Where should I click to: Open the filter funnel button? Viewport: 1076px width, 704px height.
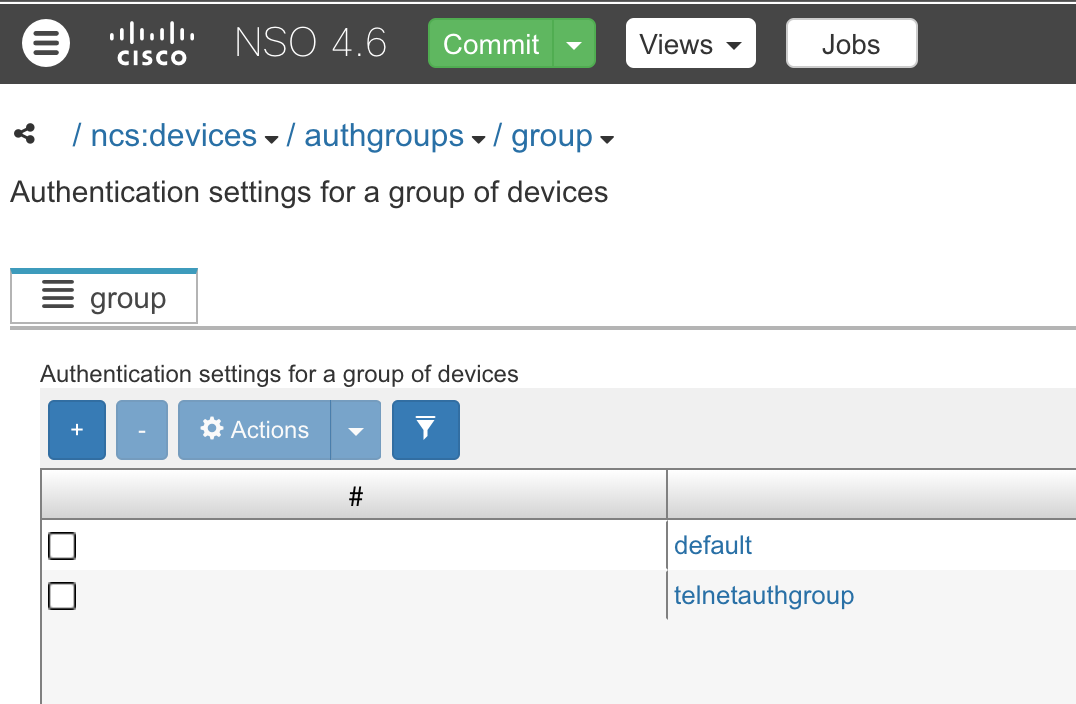[x=426, y=430]
